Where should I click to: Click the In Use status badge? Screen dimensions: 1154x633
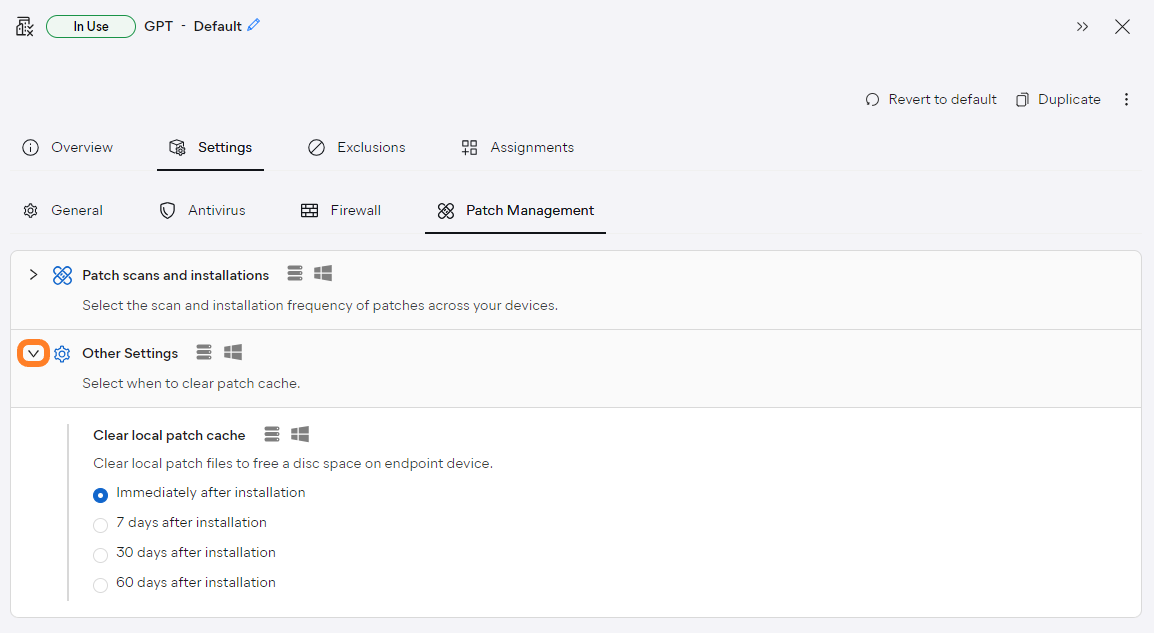90,26
